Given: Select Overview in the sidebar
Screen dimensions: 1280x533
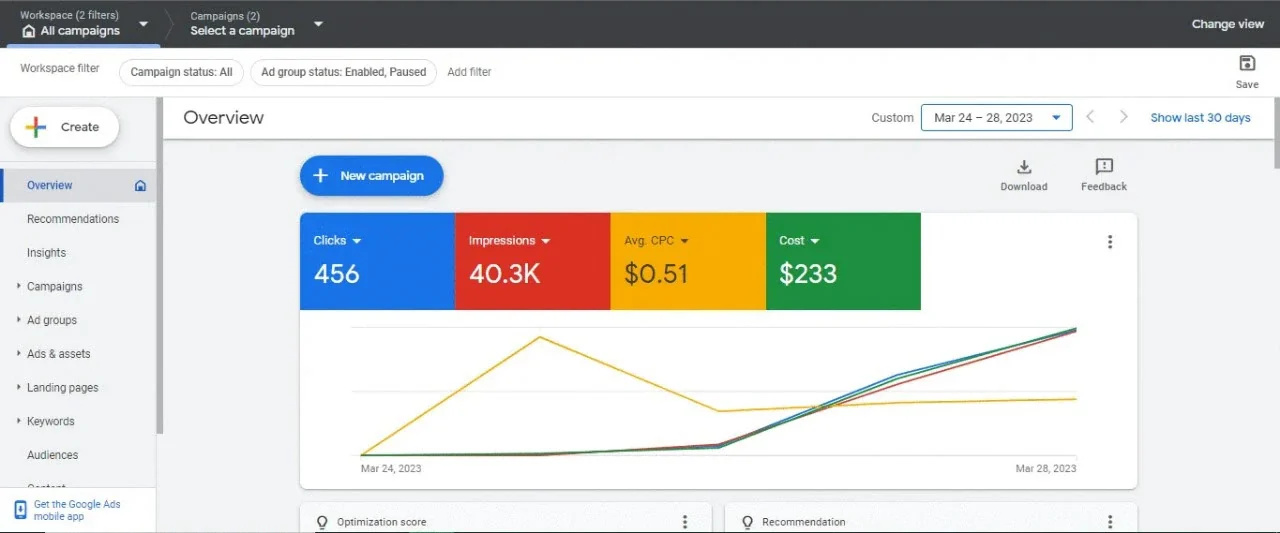Looking at the screenshot, I should 78,185.
